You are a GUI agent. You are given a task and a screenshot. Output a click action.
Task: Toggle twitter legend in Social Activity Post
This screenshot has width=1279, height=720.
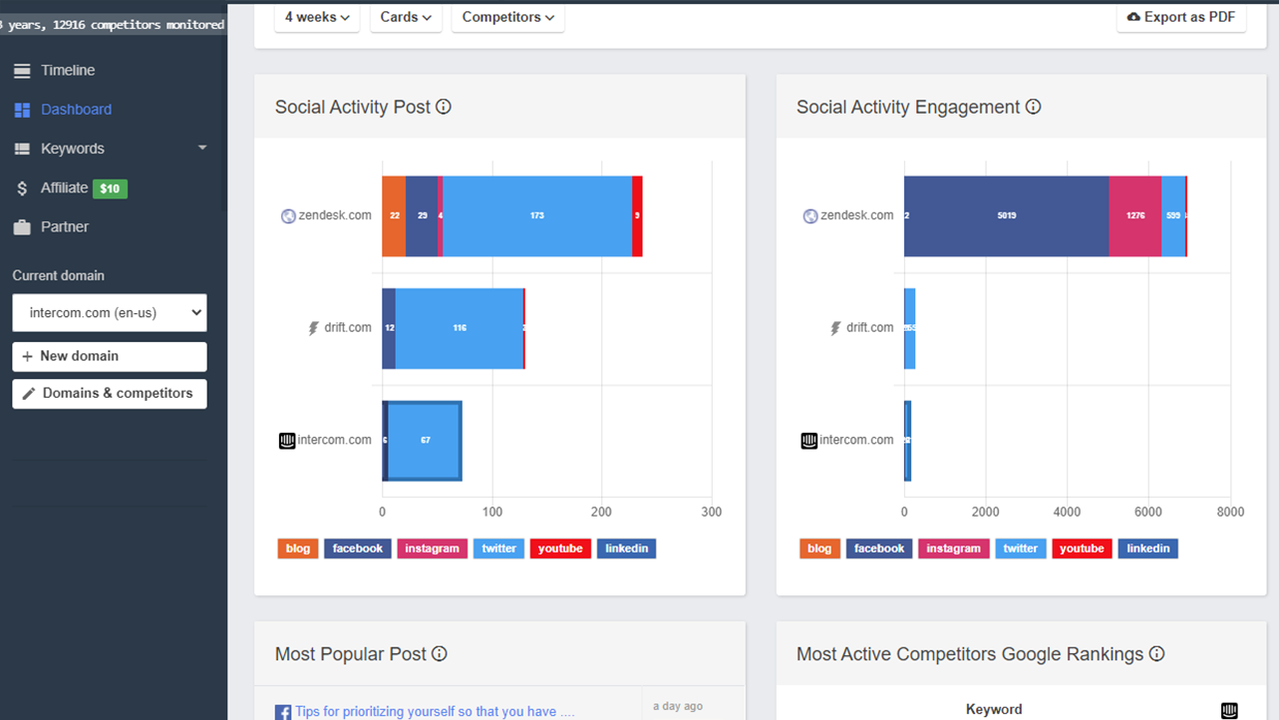pos(499,548)
